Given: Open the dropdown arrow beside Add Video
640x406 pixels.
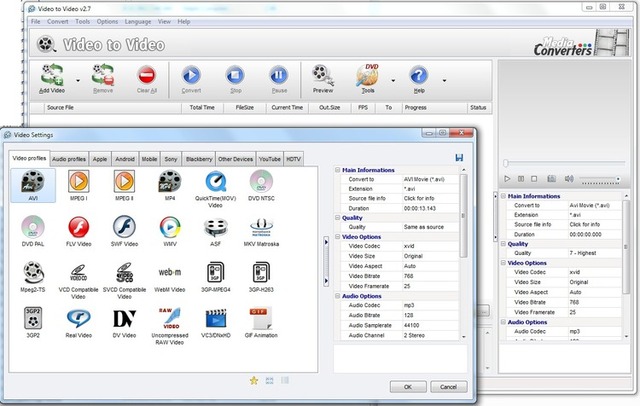Looking at the screenshot, I should [78, 80].
